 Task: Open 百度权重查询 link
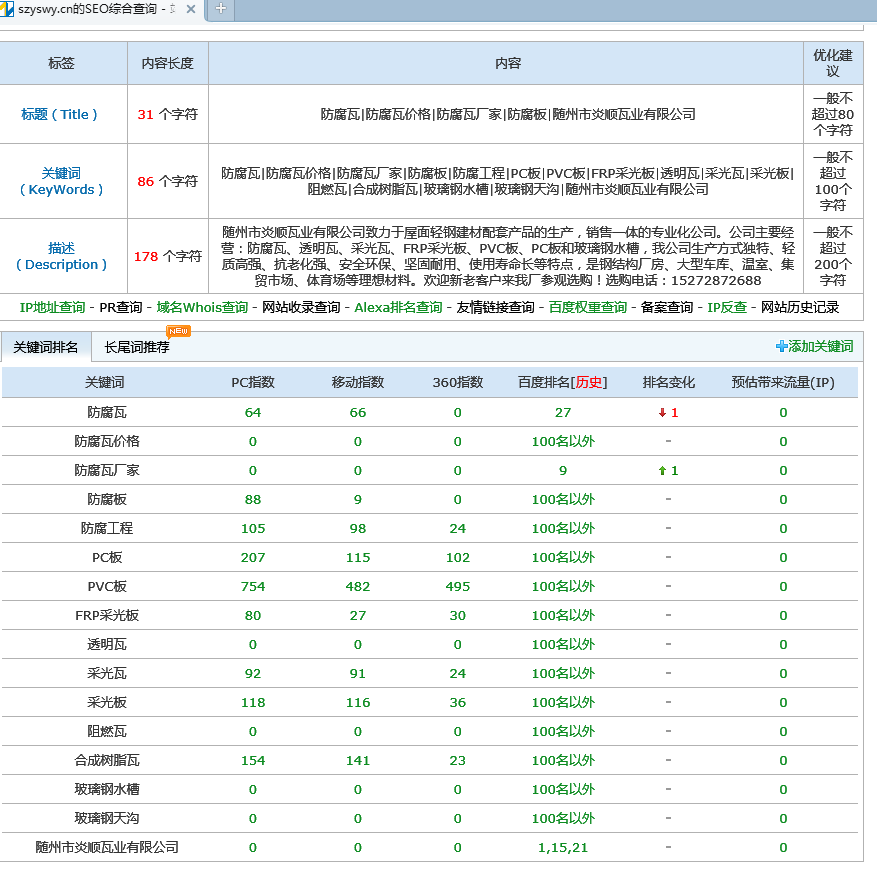[588, 307]
